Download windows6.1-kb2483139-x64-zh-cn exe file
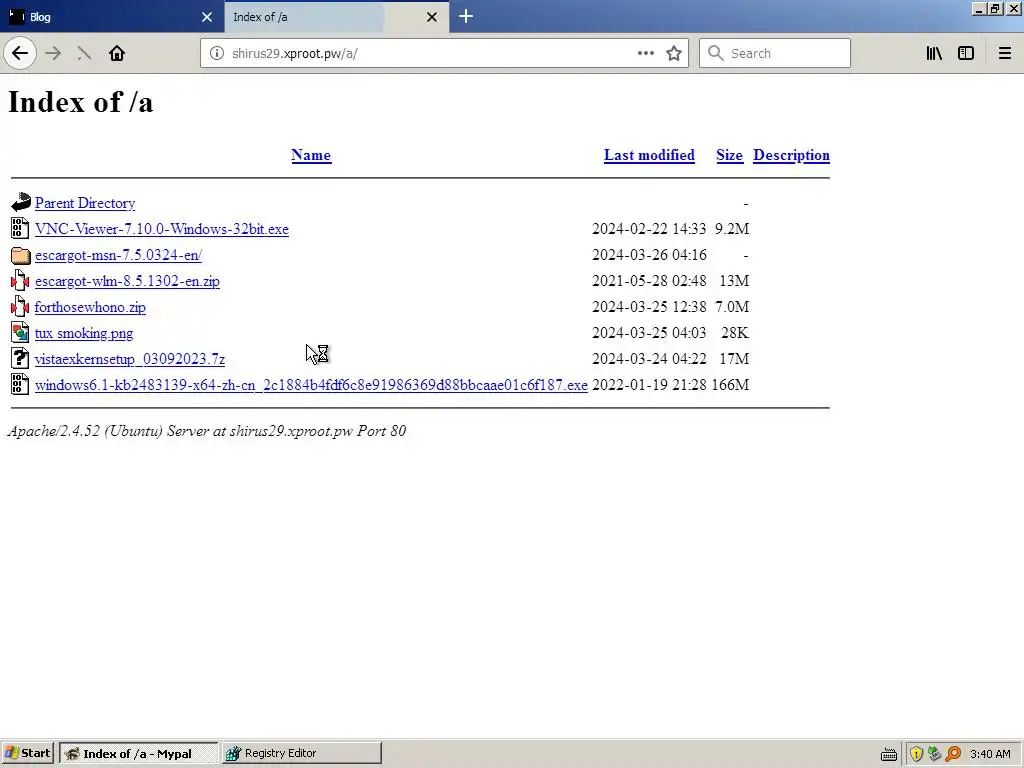 pyautogui.click(x=312, y=385)
